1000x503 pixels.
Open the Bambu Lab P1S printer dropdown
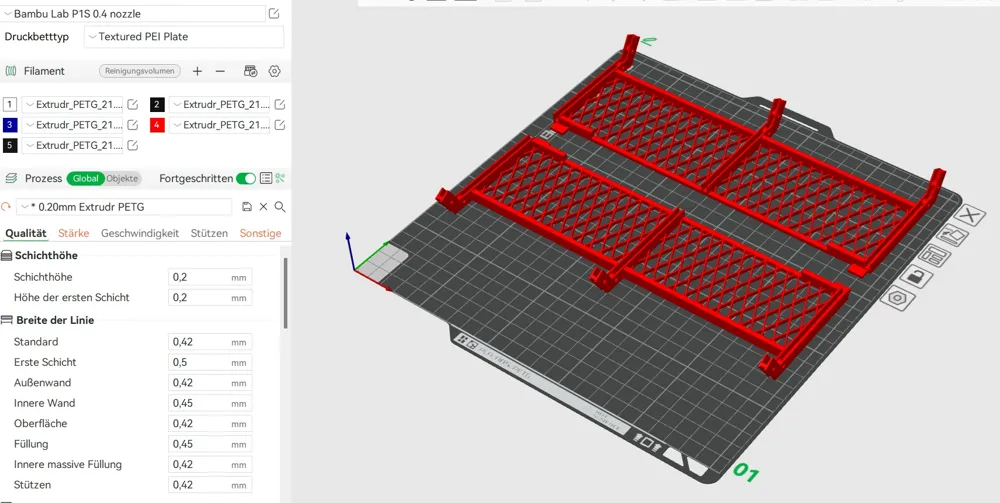(134, 13)
